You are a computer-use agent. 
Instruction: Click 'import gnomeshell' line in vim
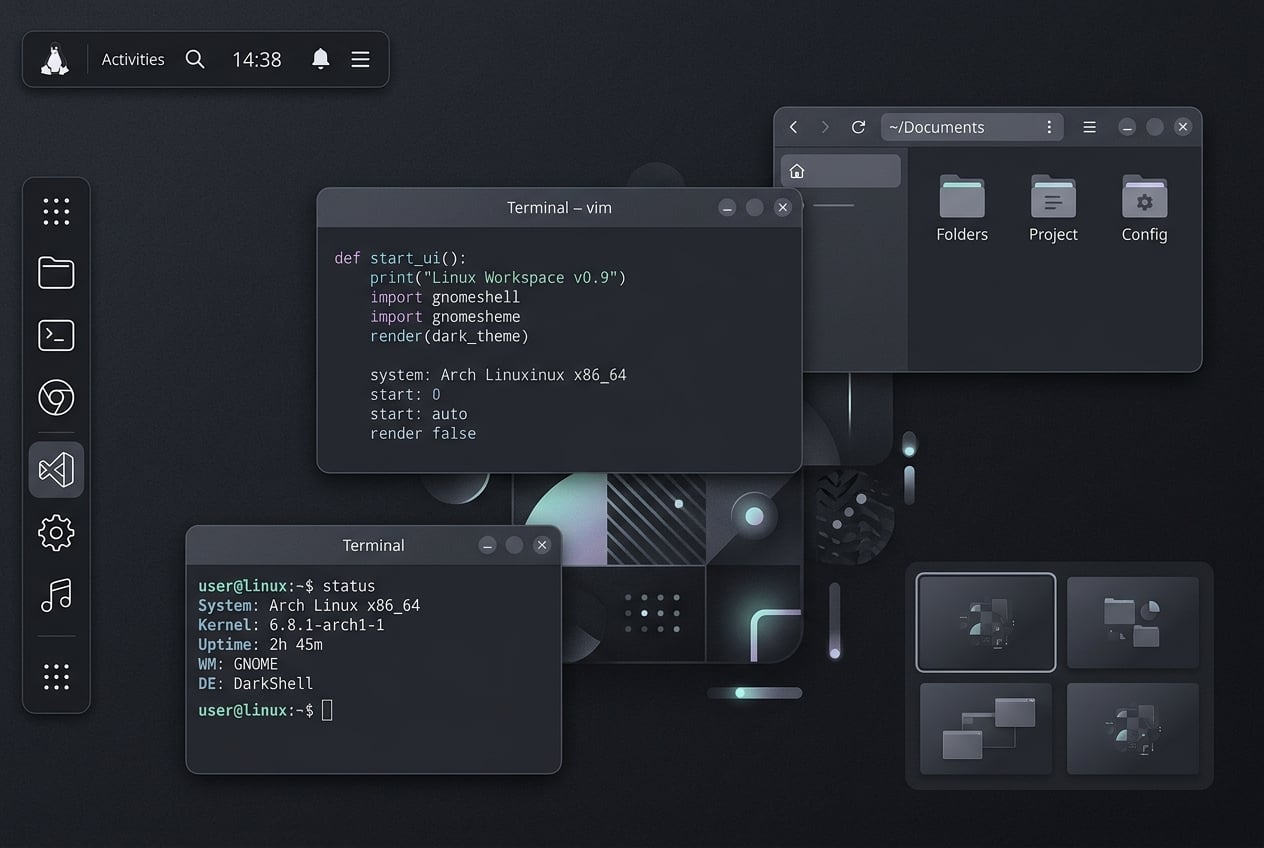click(x=445, y=297)
